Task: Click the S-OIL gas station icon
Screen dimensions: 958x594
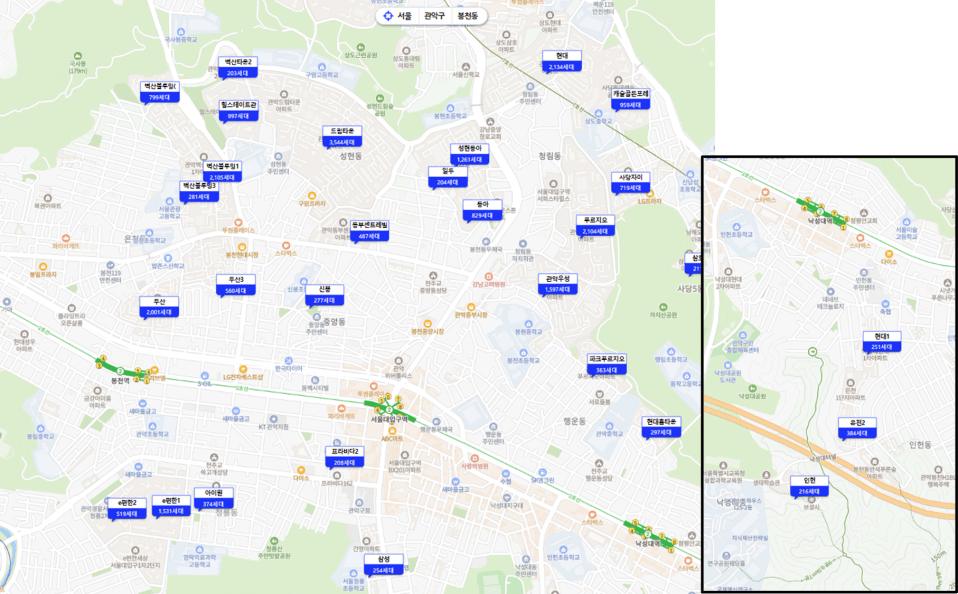Action: (x=203, y=375)
